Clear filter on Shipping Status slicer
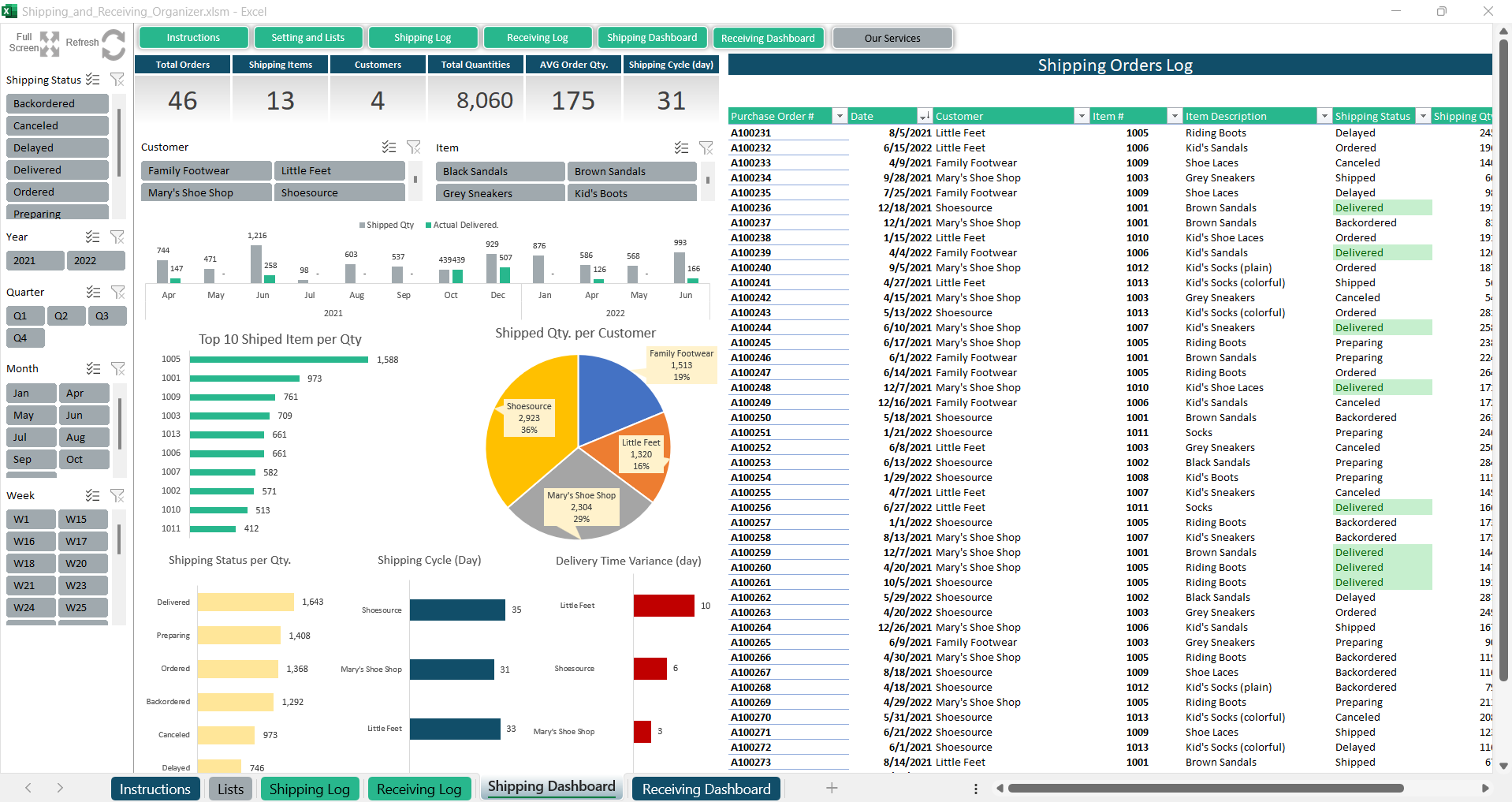Viewport: 1512px width, 802px height. (117, 80)
